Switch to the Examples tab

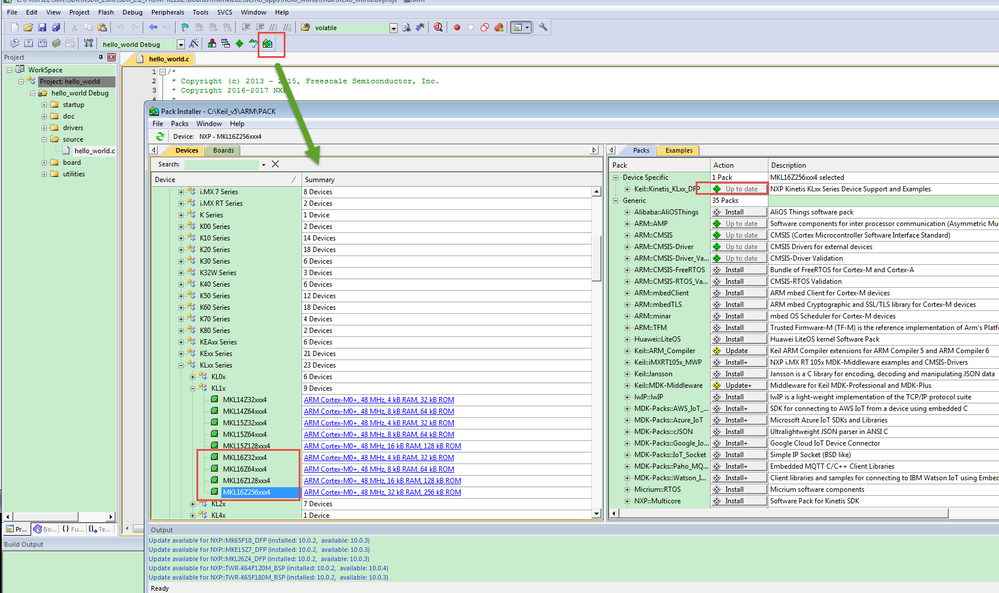click(x=679, y=150)
